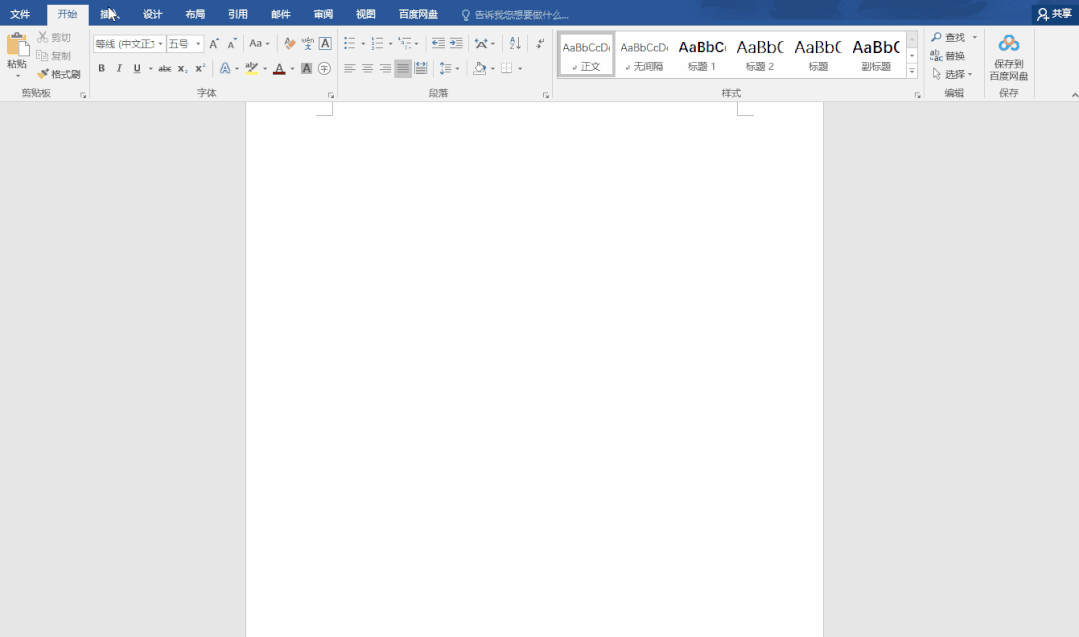Apply the red font color swatch
This screenshot has width=1079, height=637.
pyautogui.click(x=279, y=69)
